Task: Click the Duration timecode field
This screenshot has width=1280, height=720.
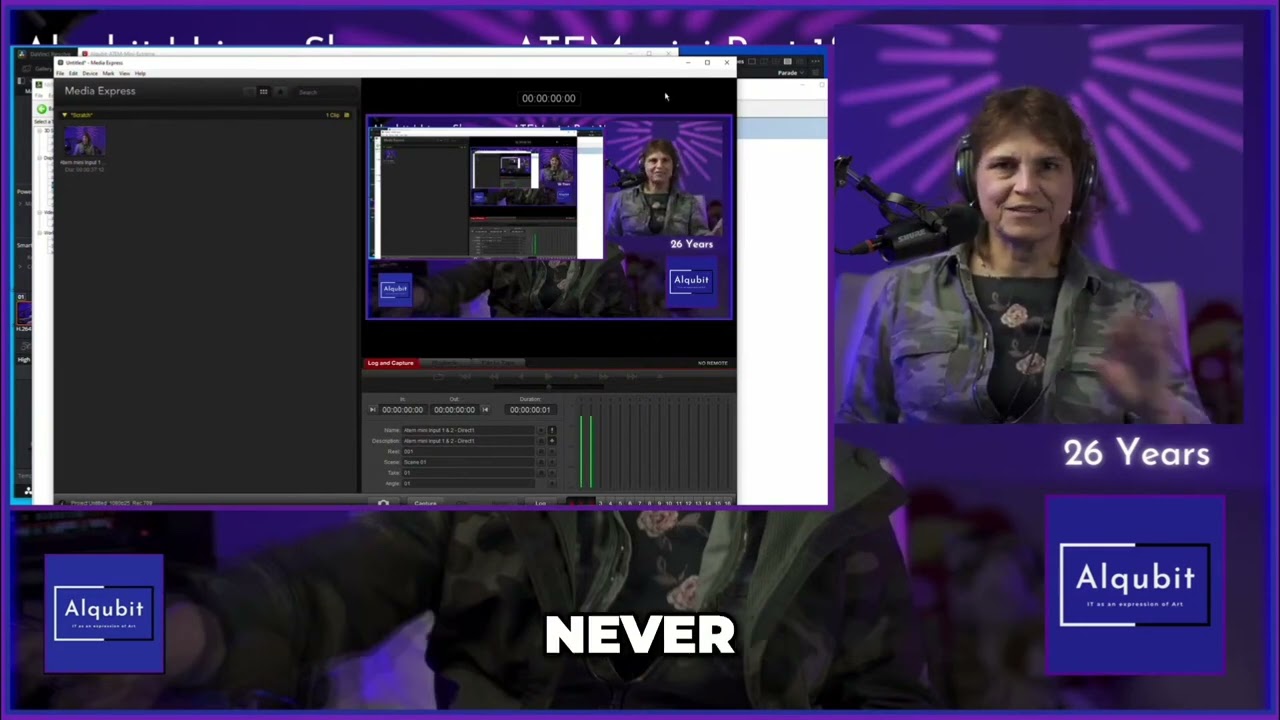Action: tap(531, 410)
